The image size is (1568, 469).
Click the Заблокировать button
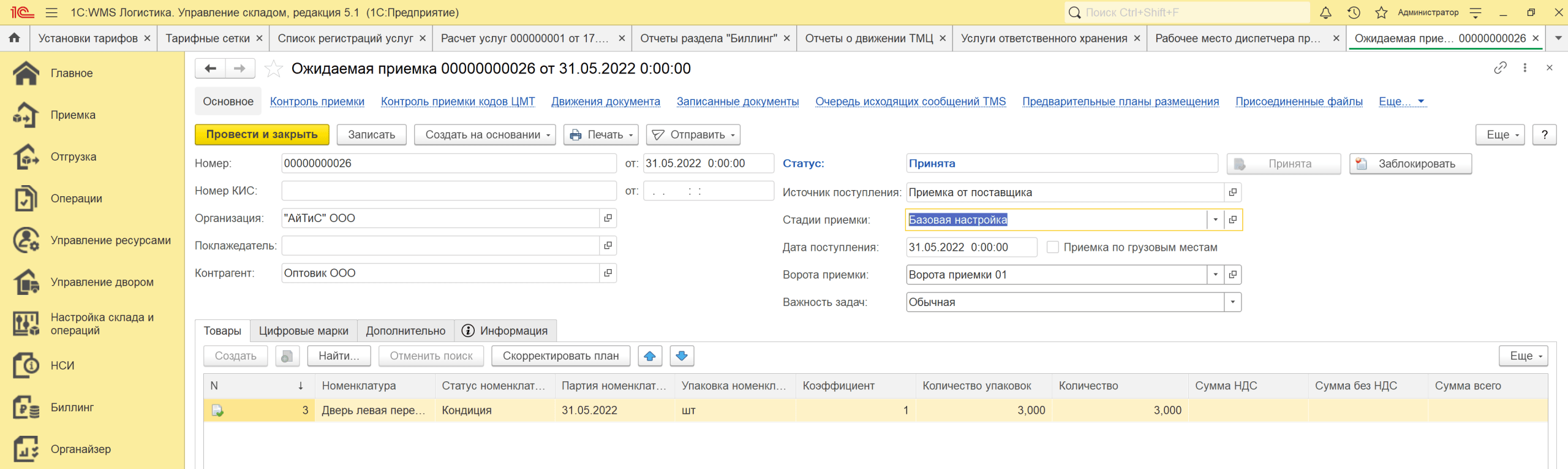1410,164
